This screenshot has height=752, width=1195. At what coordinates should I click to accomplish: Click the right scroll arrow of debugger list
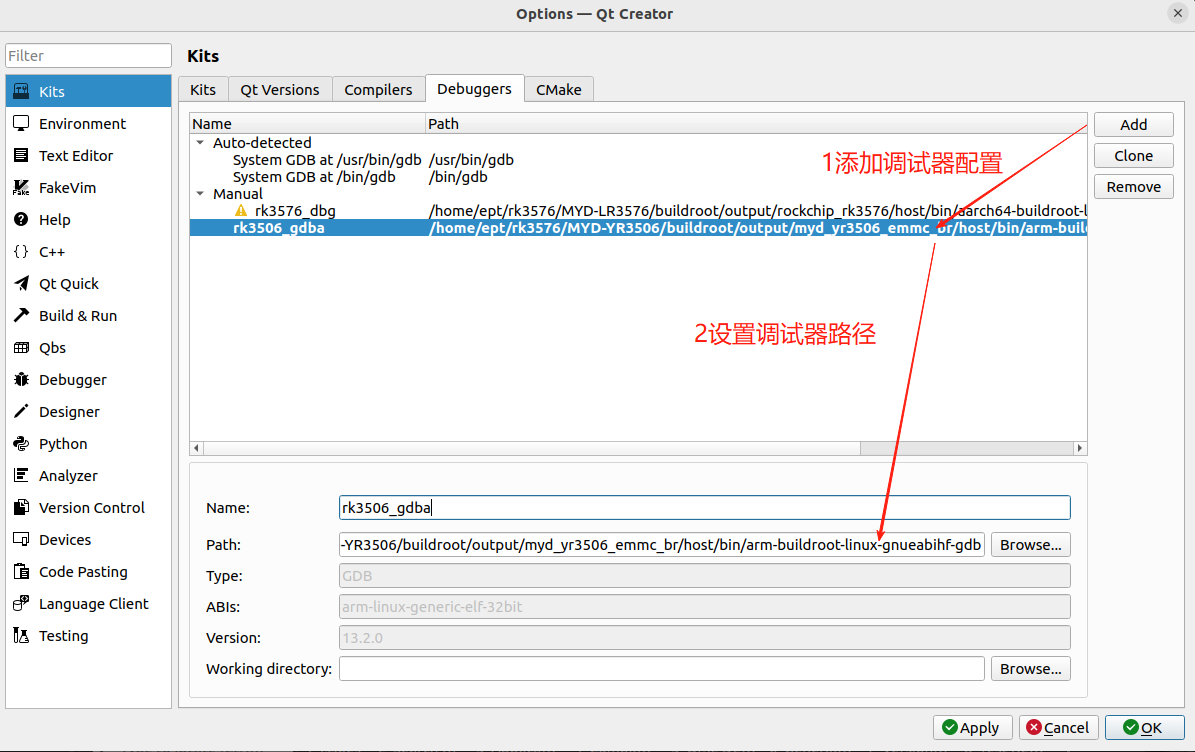coord(1079,448)
